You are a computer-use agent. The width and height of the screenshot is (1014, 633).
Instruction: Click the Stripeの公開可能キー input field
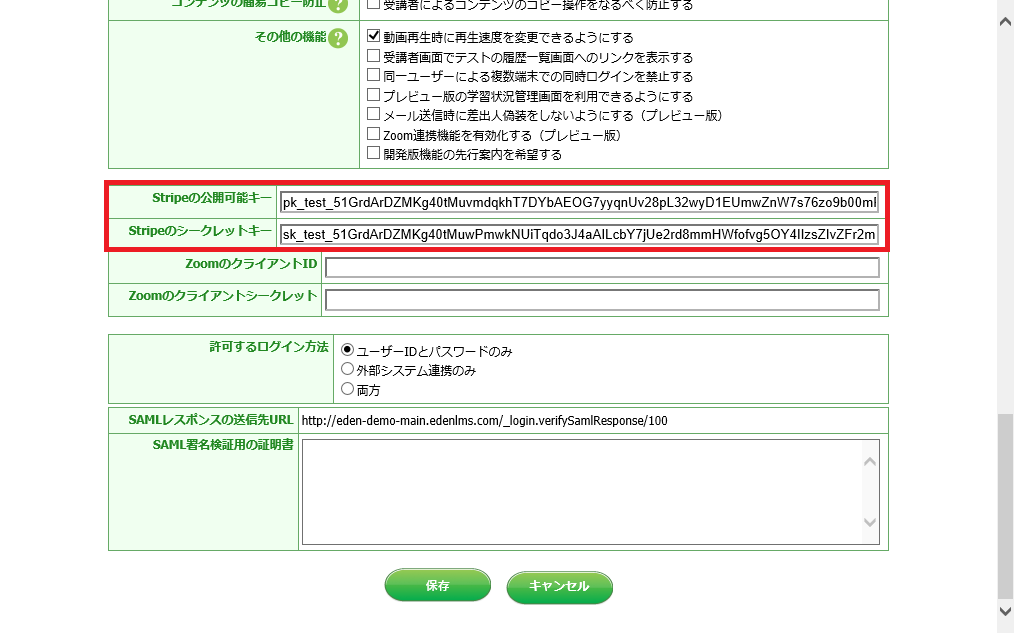point(579,202)
